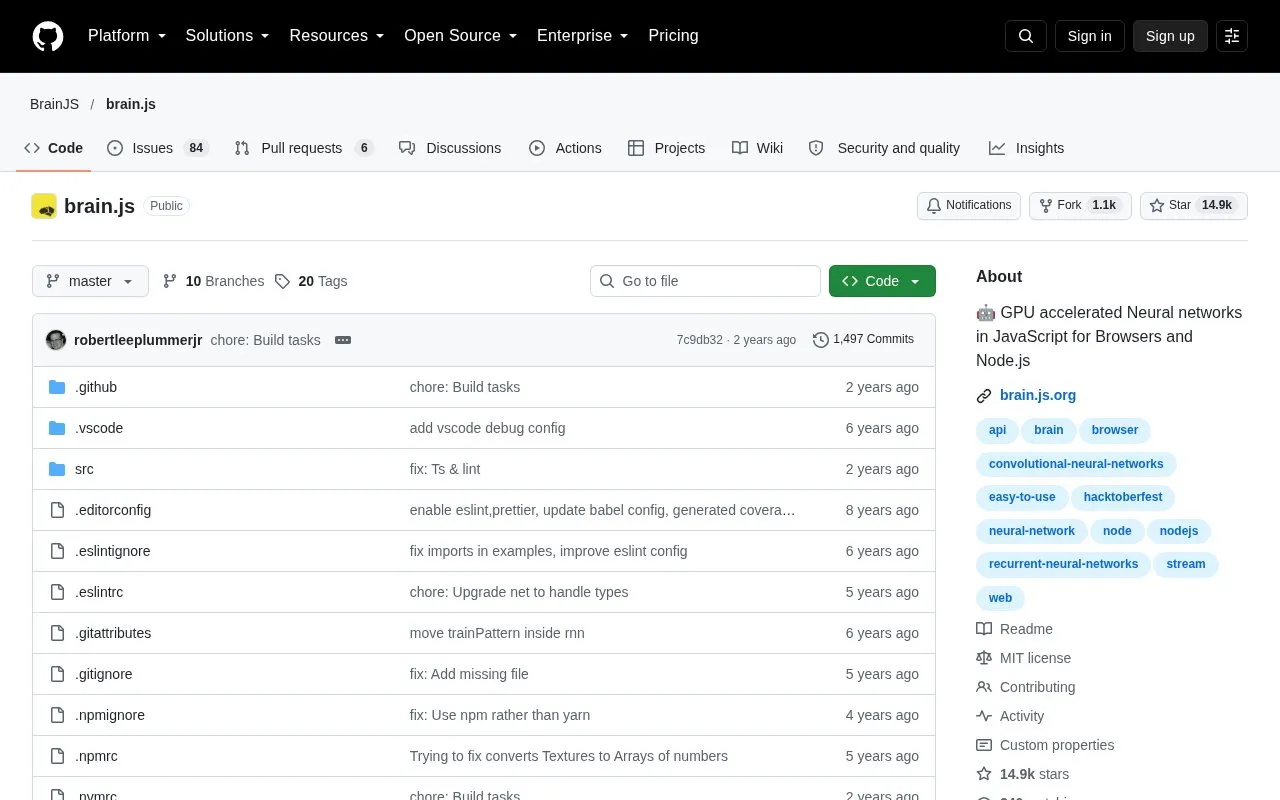The height and width of the screenshot is (800, 1280).
Task: Open the Pull requests tab
Action: coord(304,148)
